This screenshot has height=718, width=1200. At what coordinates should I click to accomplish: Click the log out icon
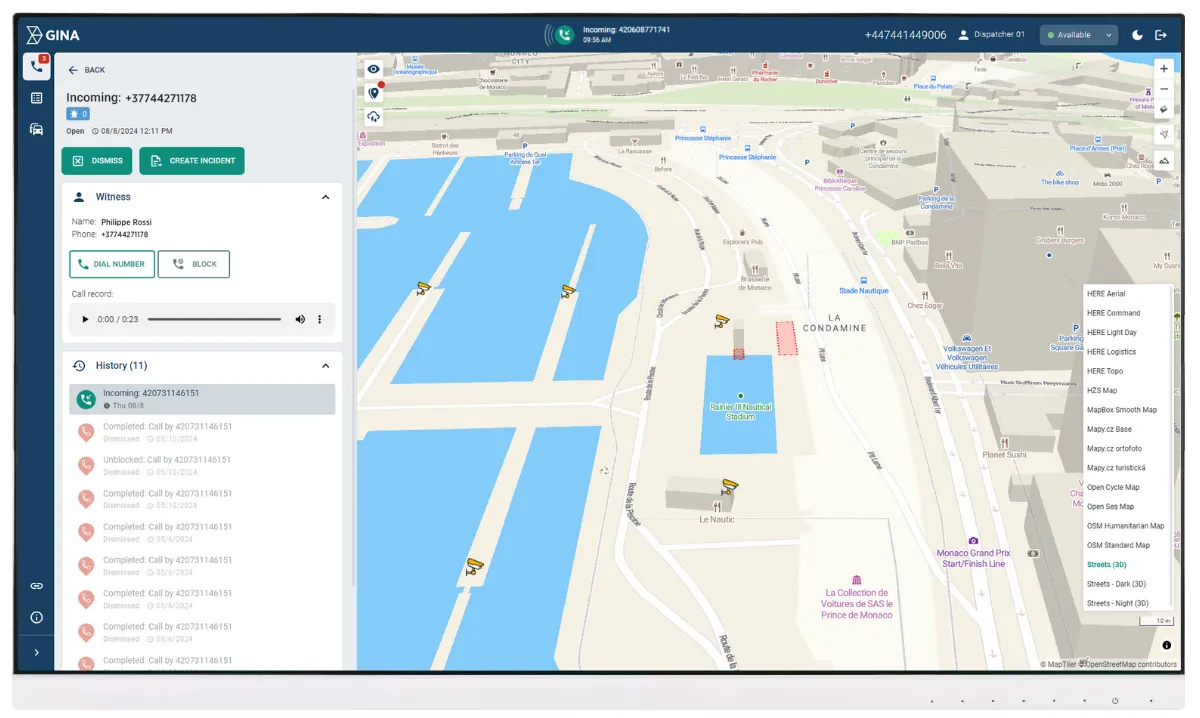click(x=1161, y=35)
